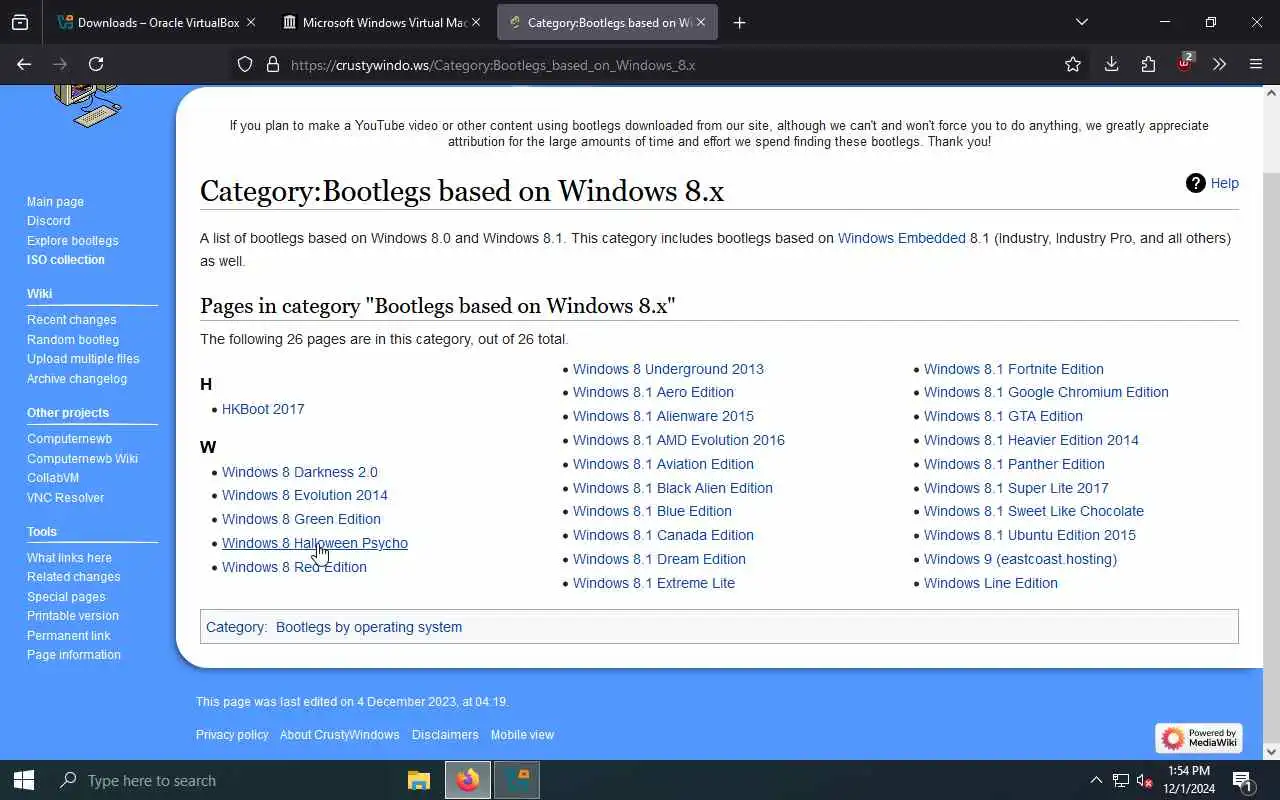
Task: Bookmark this page with the star icon
Action: point(1073,64)
